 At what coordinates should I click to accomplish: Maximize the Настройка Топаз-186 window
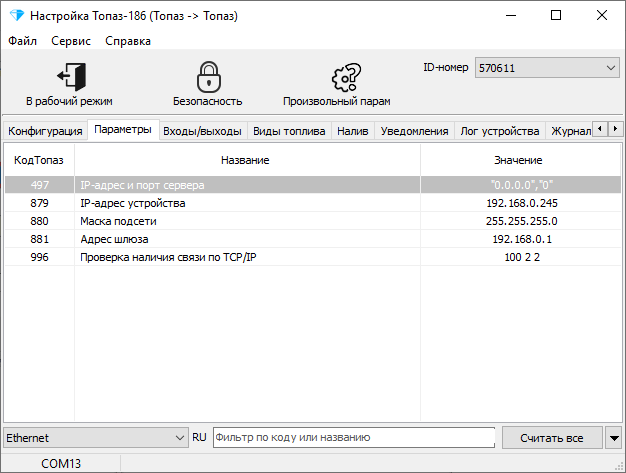coord(556,16)
